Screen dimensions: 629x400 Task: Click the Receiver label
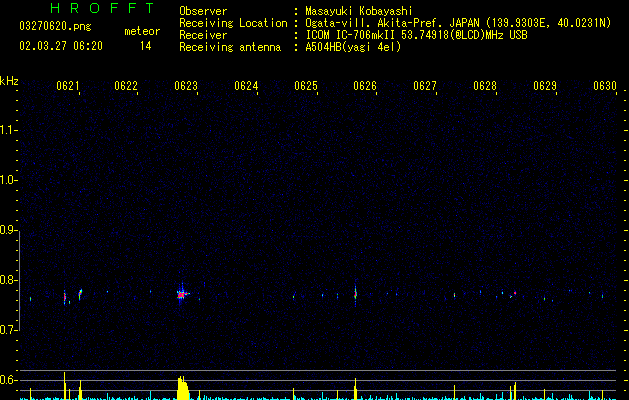click(x=203, y=35)
